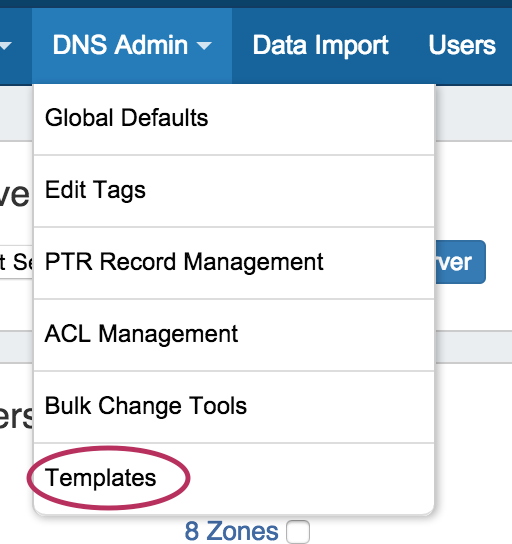Click dark strip above the navbar
The height and width of the screenshot is (544, 512).
click(x=256, y=4)
